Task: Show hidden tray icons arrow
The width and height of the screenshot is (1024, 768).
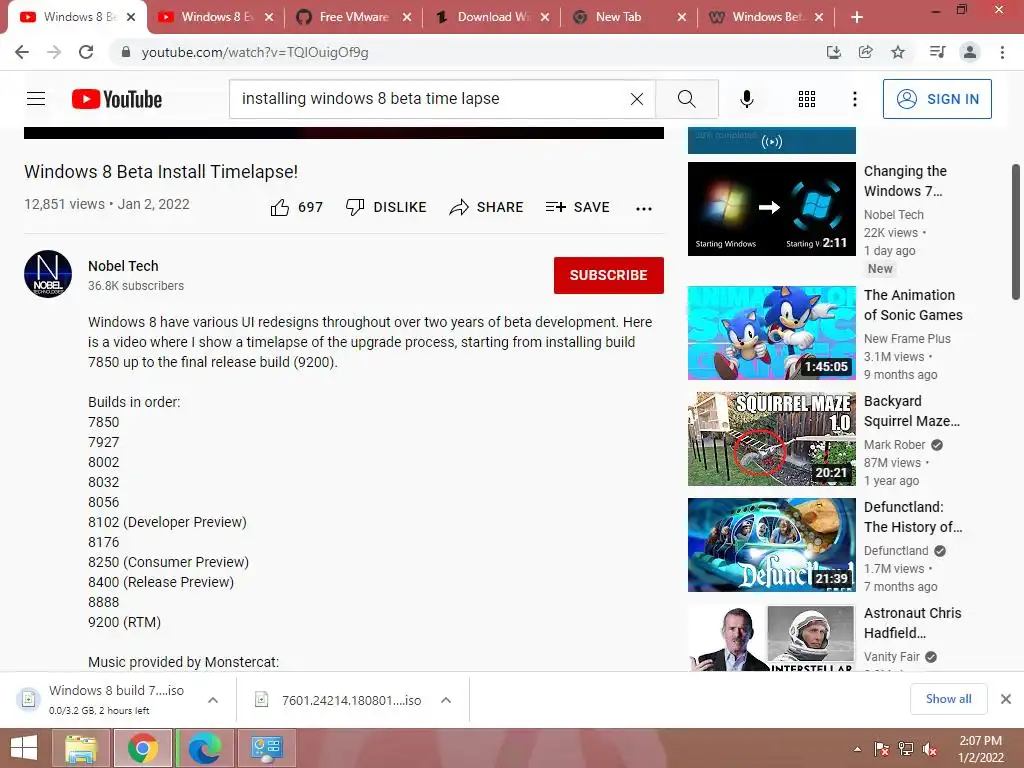Action: 857,749
